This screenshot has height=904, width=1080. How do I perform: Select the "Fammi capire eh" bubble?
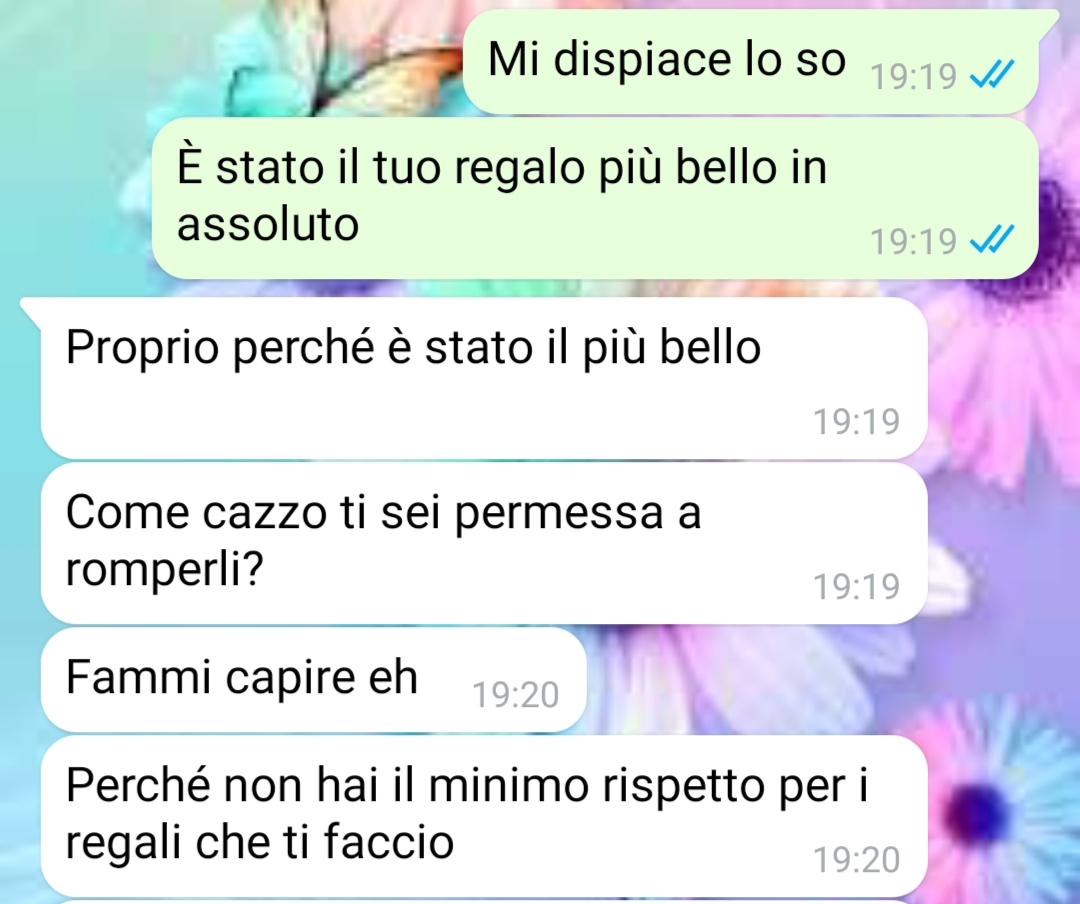tap(313, 679)
